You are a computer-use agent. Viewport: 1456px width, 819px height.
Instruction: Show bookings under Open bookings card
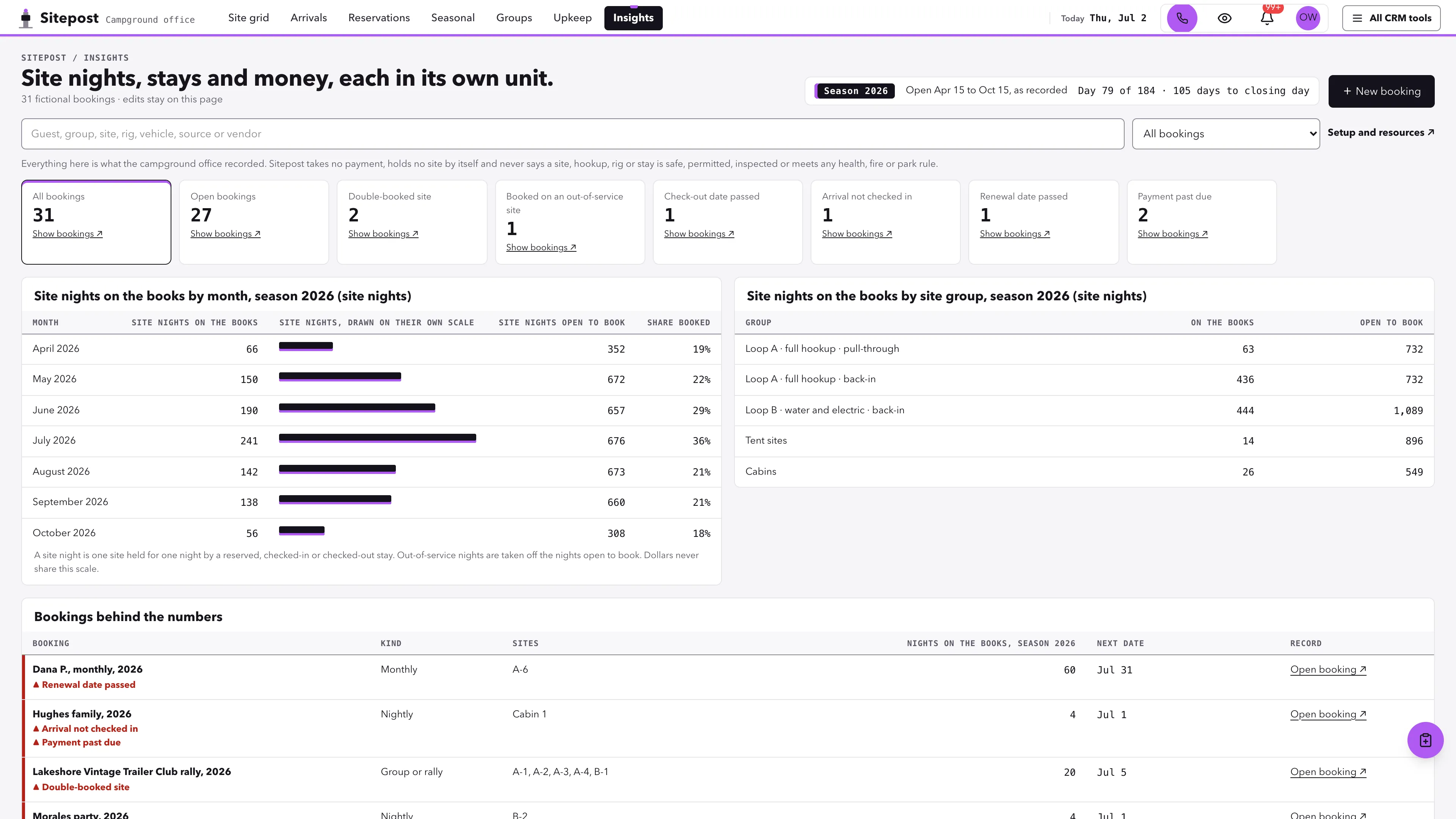225,234
